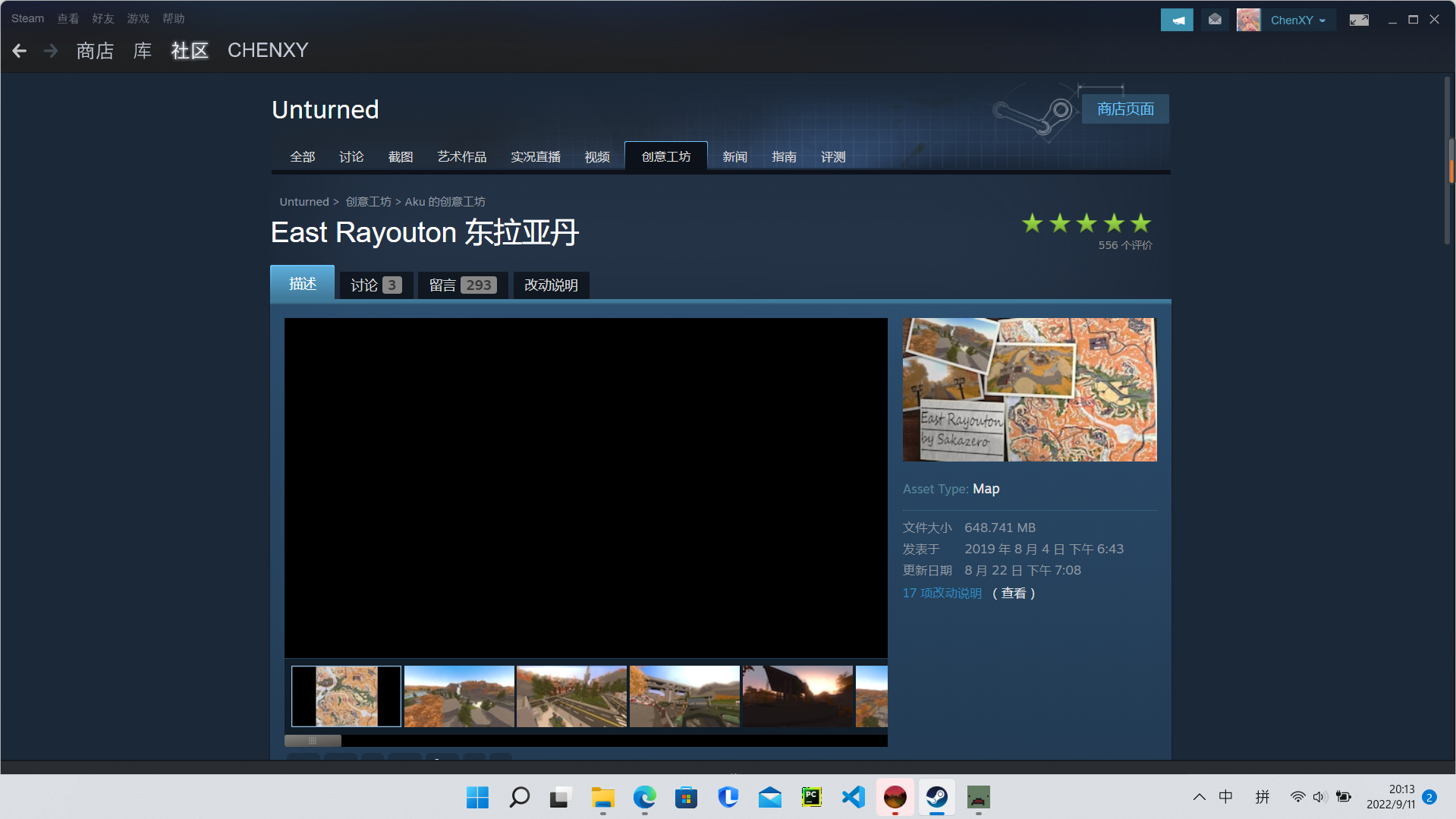
Task: Switch to Big Picture mode icon
Action: pos(1359,20)
